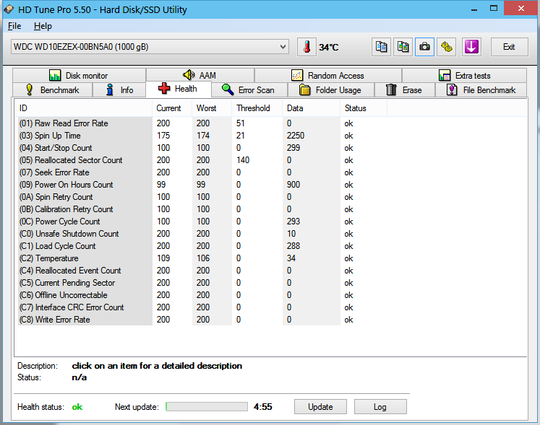Click the Threshold column header
The height and width of the screenshot is (425, 540).
pyautogui.click(x=257, y=108)
